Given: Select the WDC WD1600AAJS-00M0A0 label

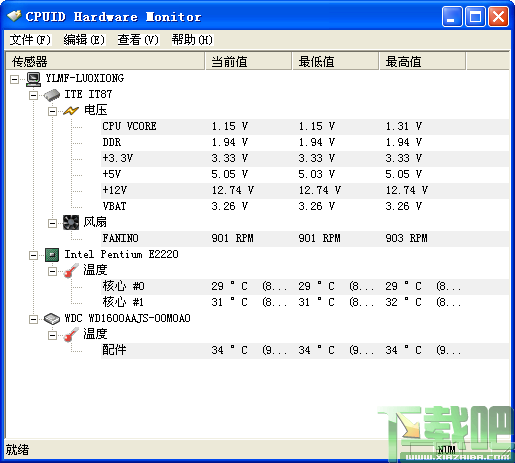Looking at the screenshot, I should coord(127,319).
